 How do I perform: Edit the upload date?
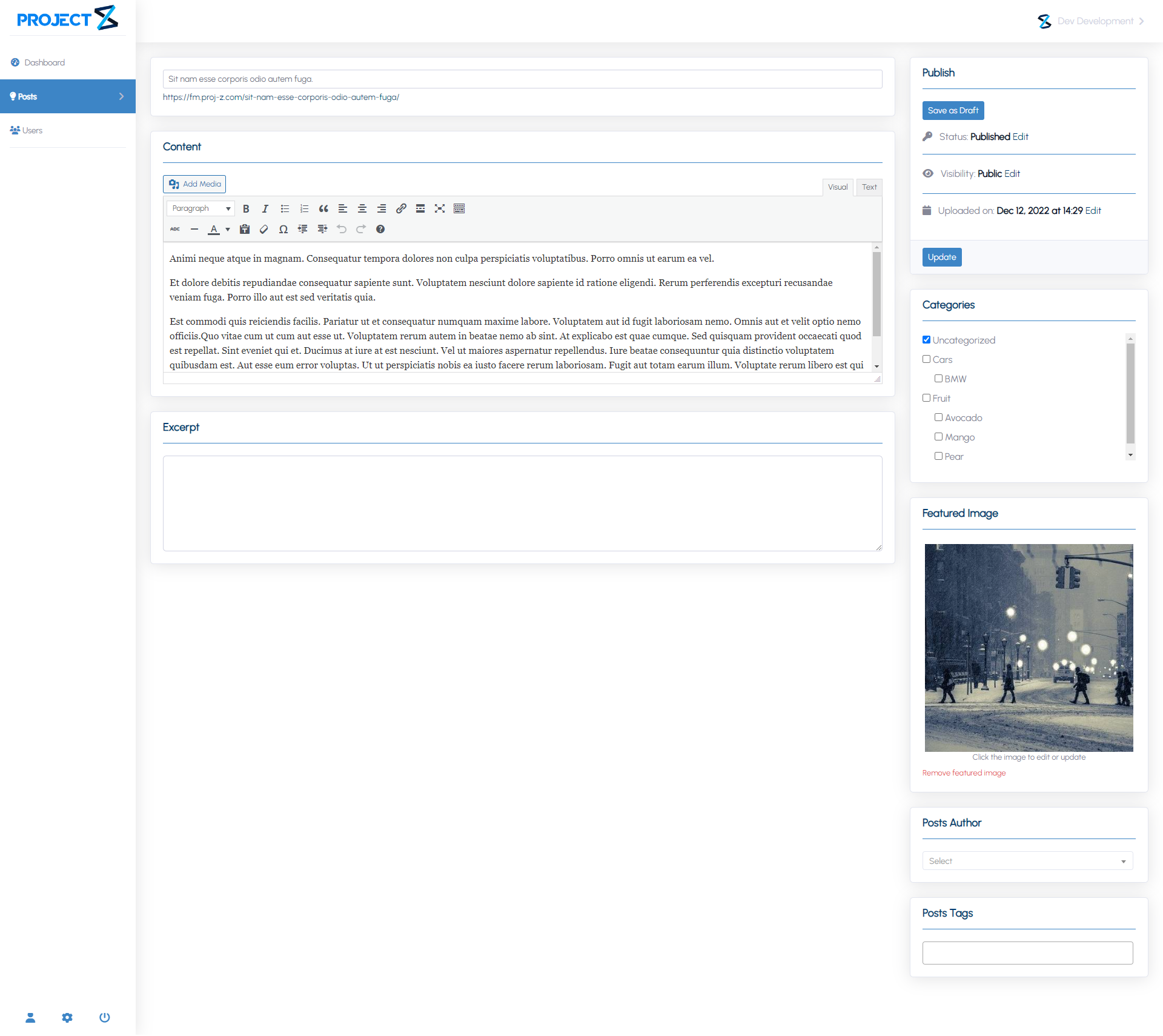pos(1093,211)
